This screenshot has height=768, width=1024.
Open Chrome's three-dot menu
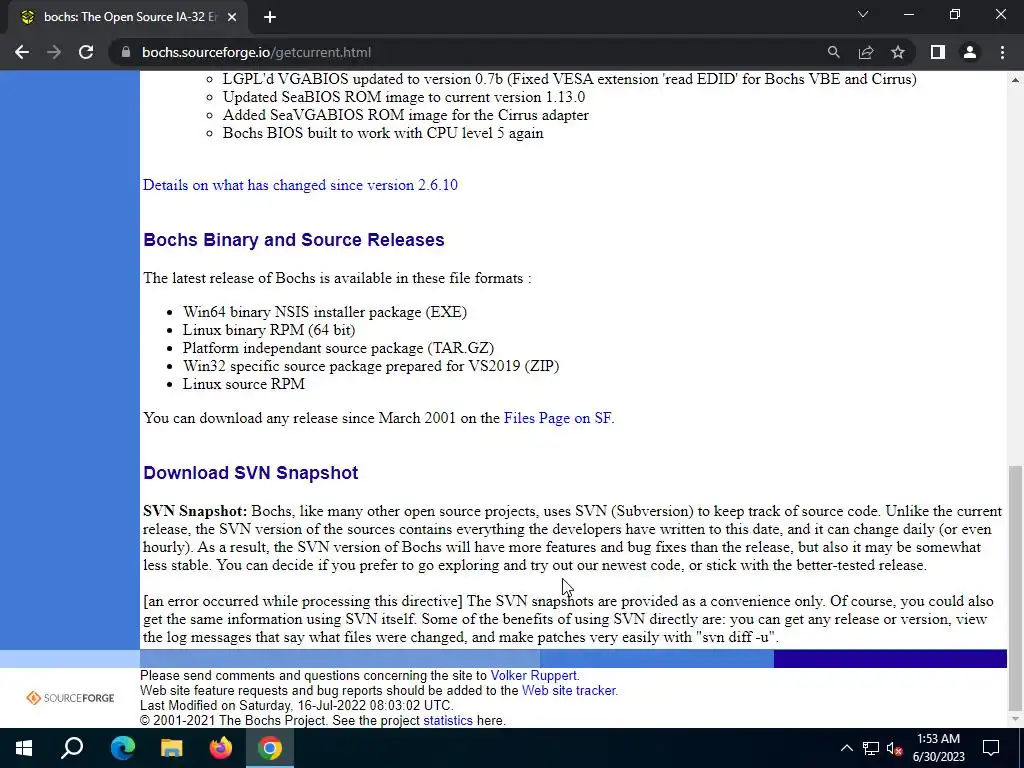click(1002, 52)
